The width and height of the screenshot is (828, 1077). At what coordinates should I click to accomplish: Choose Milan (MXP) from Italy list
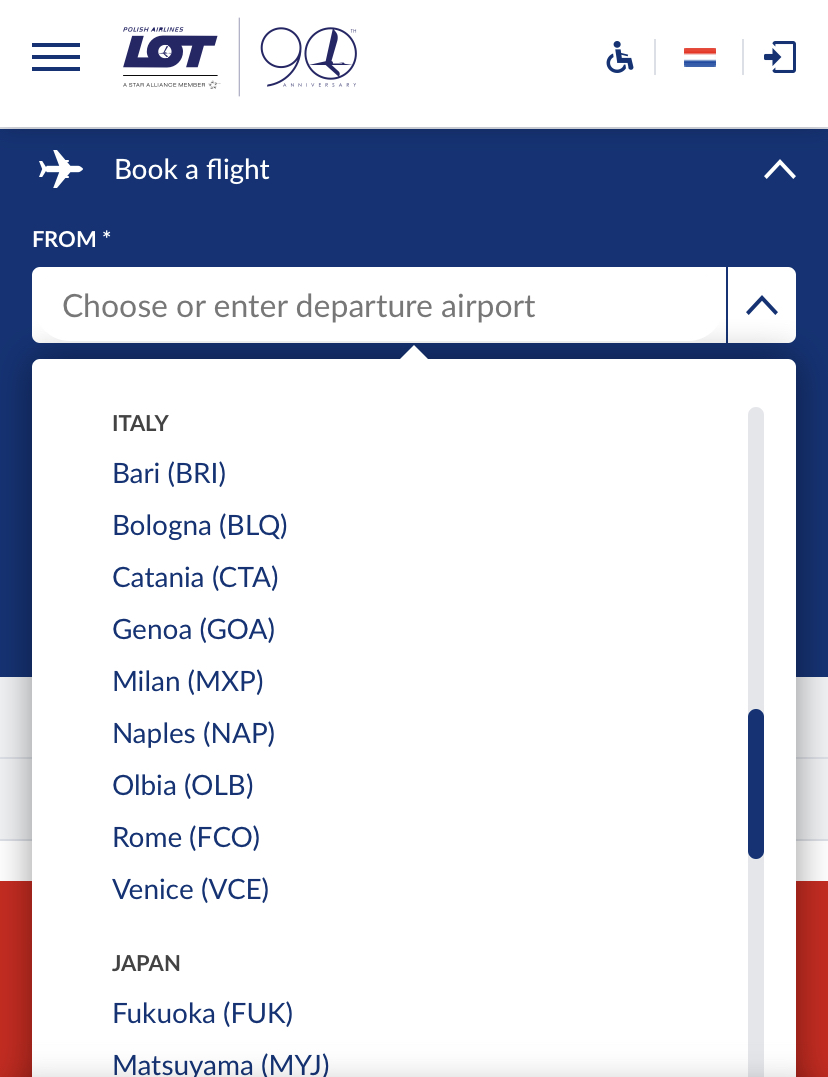(x=188, y=681)
